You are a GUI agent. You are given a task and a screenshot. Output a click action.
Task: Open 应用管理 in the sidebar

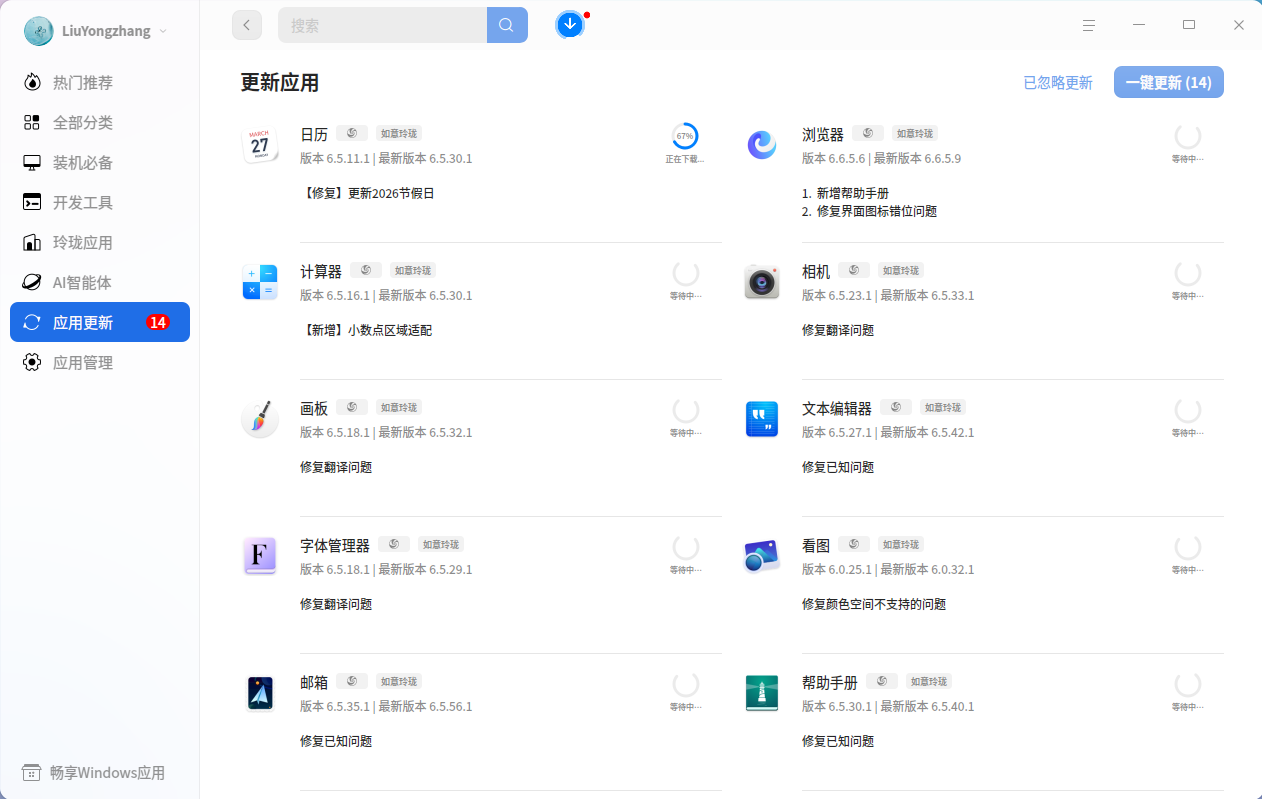coord(100,362)
